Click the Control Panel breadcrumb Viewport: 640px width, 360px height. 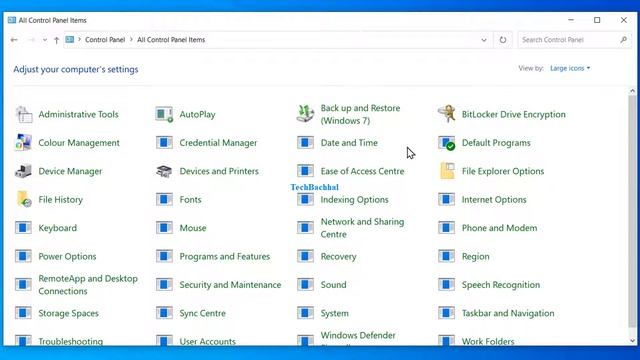(105, 40)
